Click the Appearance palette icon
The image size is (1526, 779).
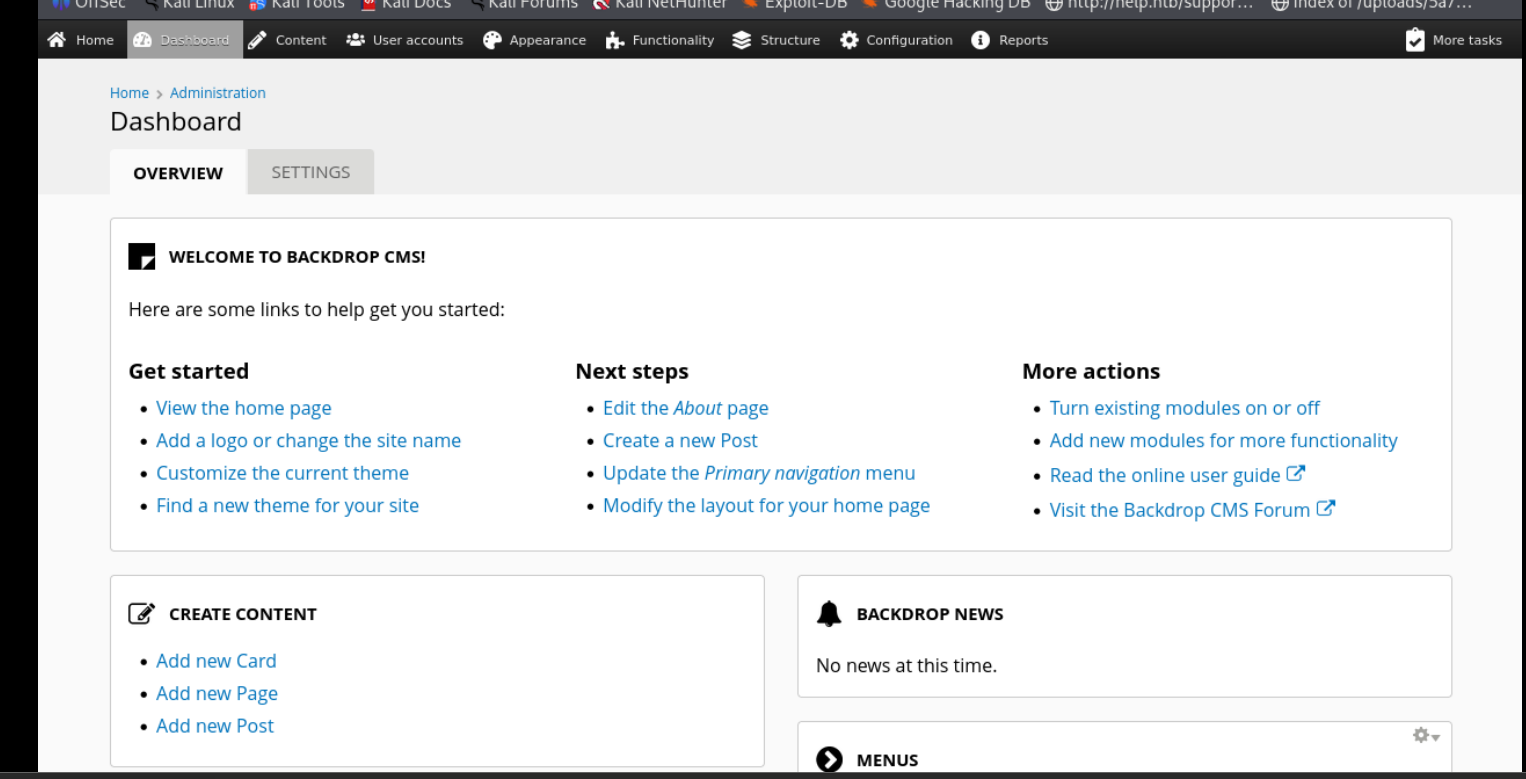click(x=492, y=40)
